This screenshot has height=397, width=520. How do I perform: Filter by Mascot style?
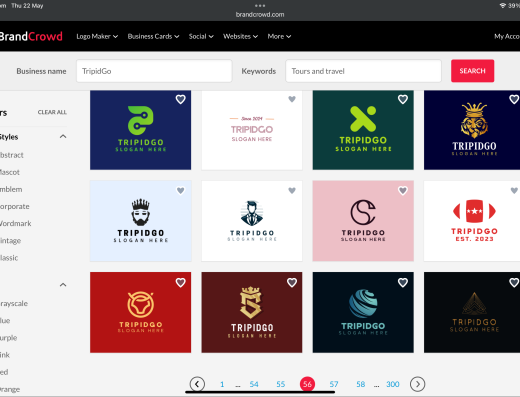click(10, 172)
